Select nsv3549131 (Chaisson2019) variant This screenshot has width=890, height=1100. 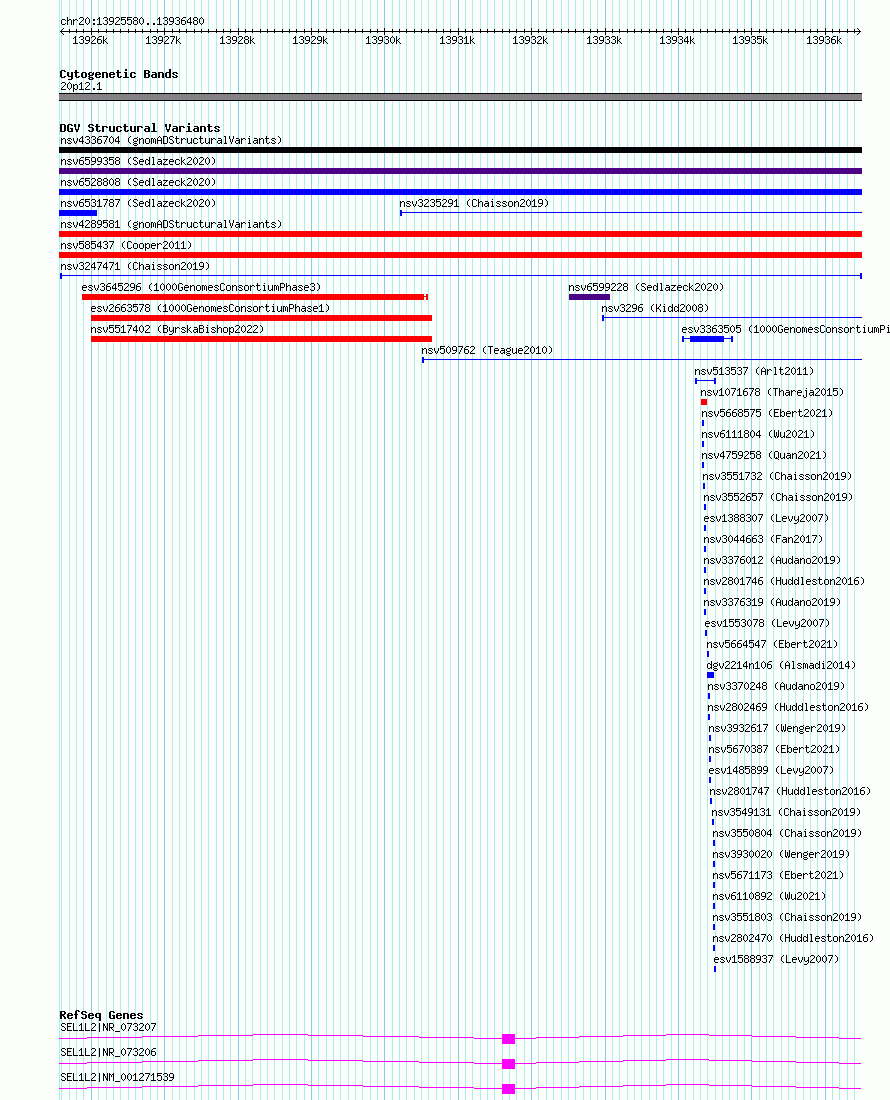(x=786, y=814)
